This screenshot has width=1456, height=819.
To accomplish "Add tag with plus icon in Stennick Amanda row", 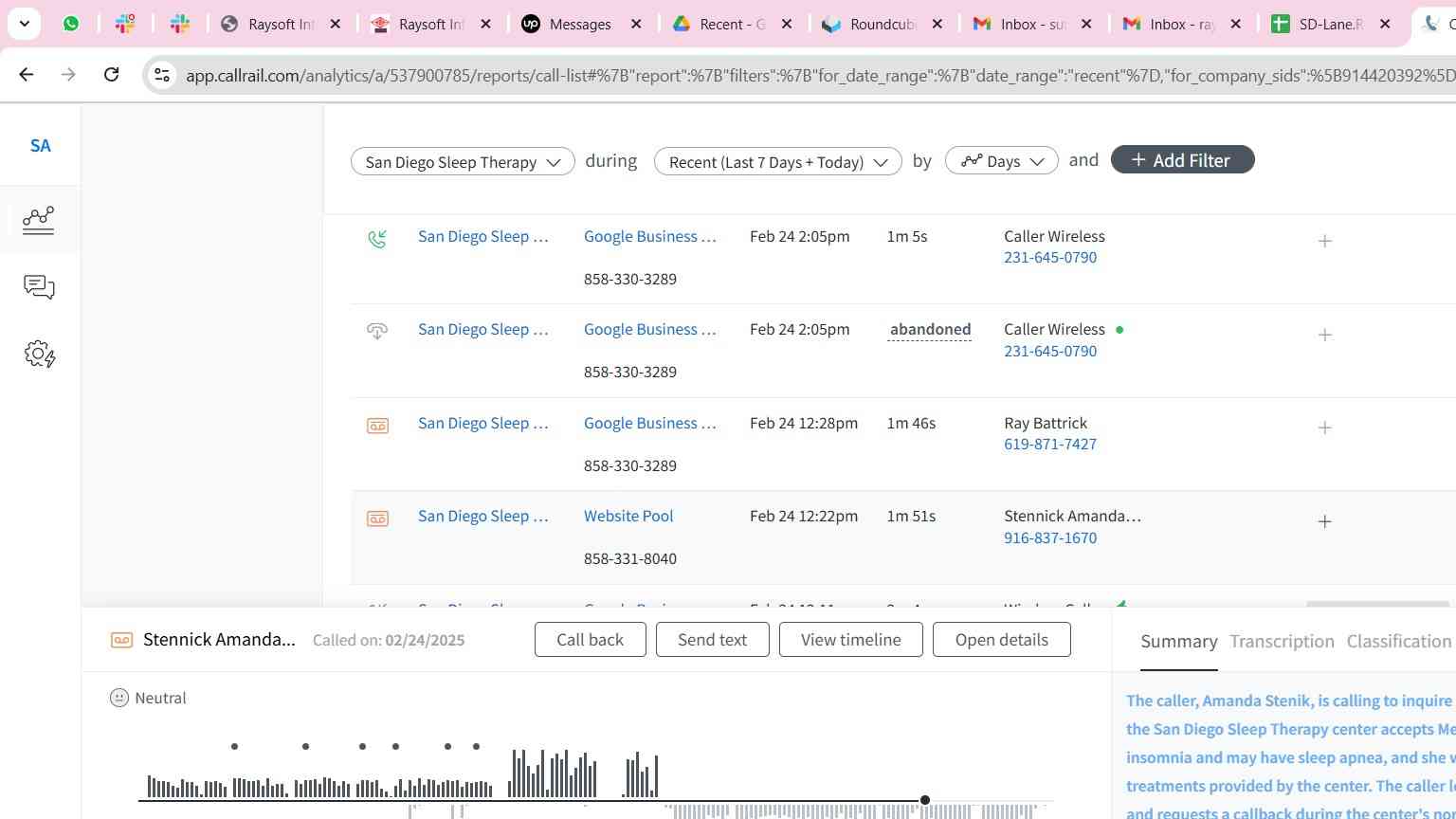I will [1325, 521].
